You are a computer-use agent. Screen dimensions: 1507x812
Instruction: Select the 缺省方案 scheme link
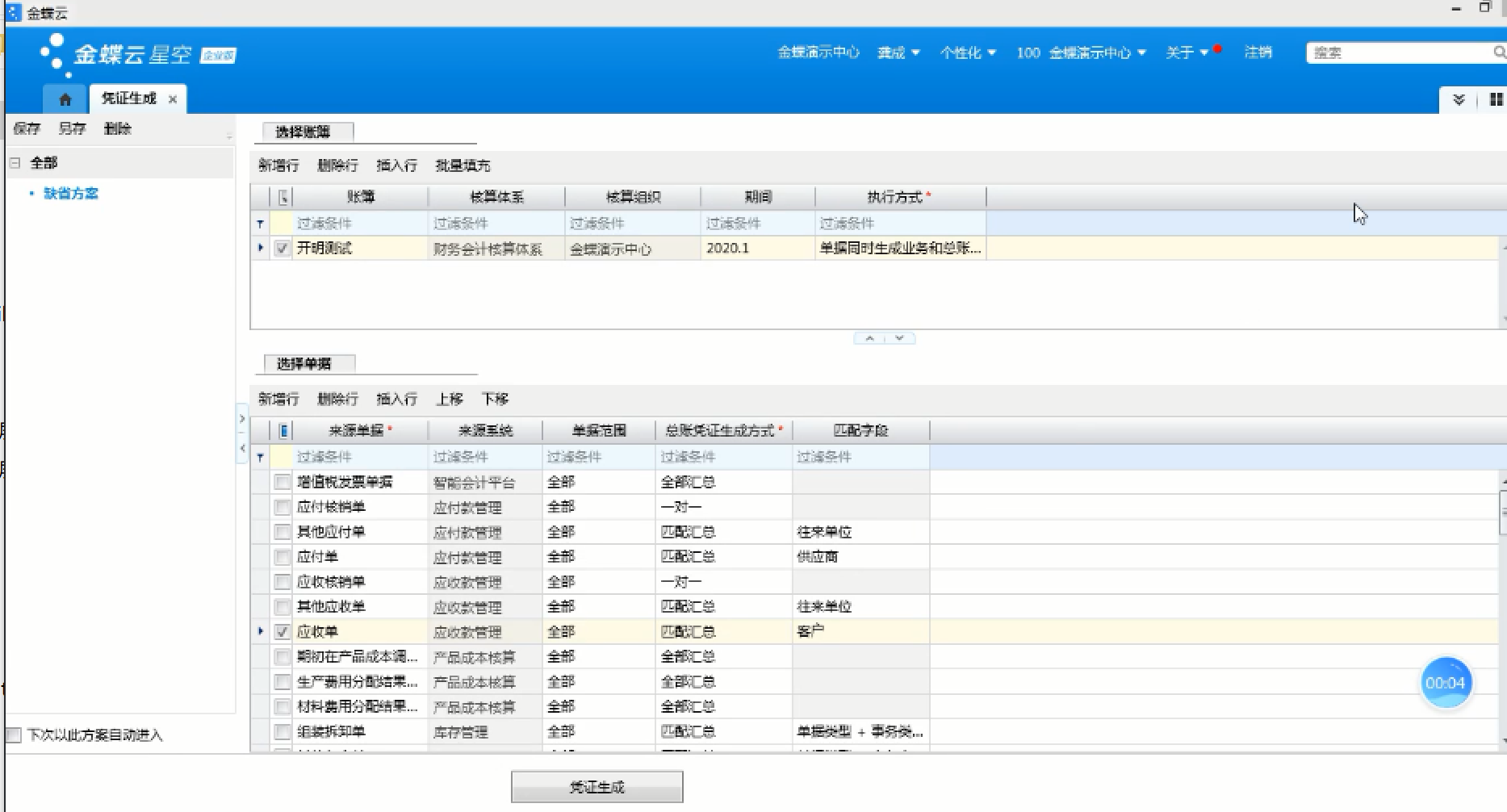71,194
